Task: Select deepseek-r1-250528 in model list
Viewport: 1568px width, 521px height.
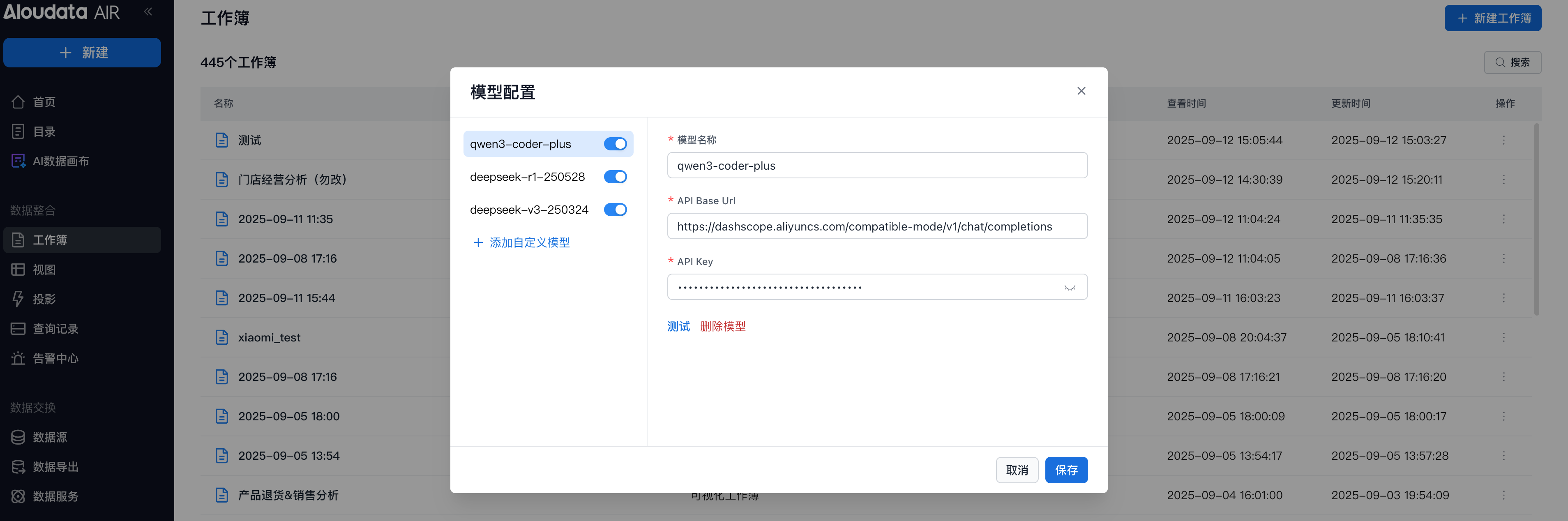Action: 527,177
